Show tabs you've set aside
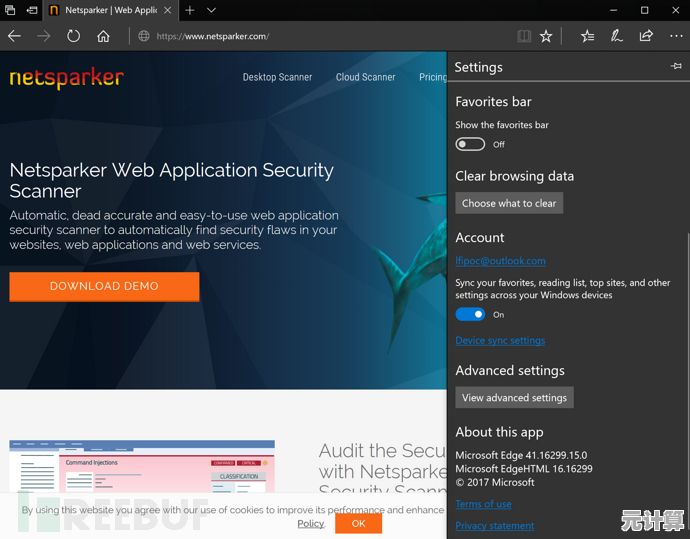 point(10,10)
